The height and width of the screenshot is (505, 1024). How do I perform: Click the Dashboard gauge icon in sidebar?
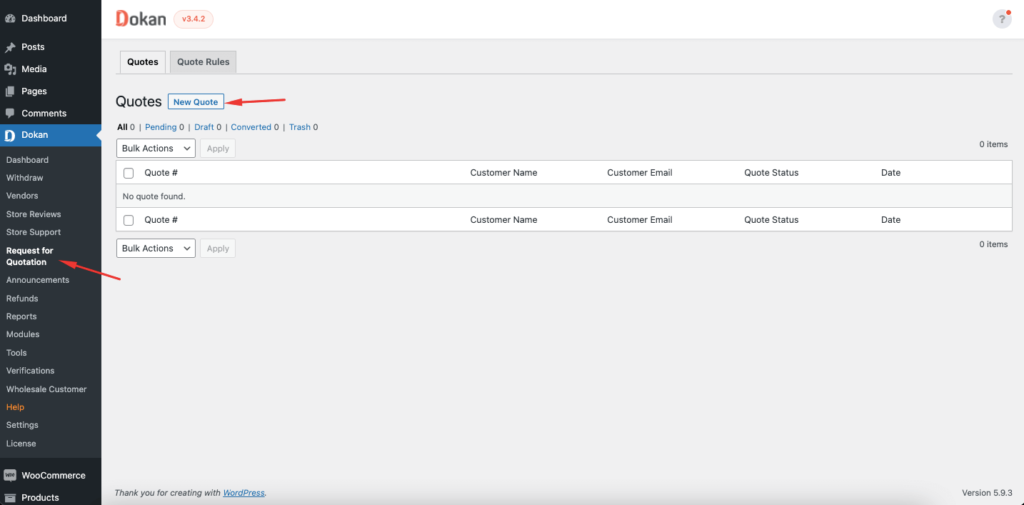pos(10,18)
